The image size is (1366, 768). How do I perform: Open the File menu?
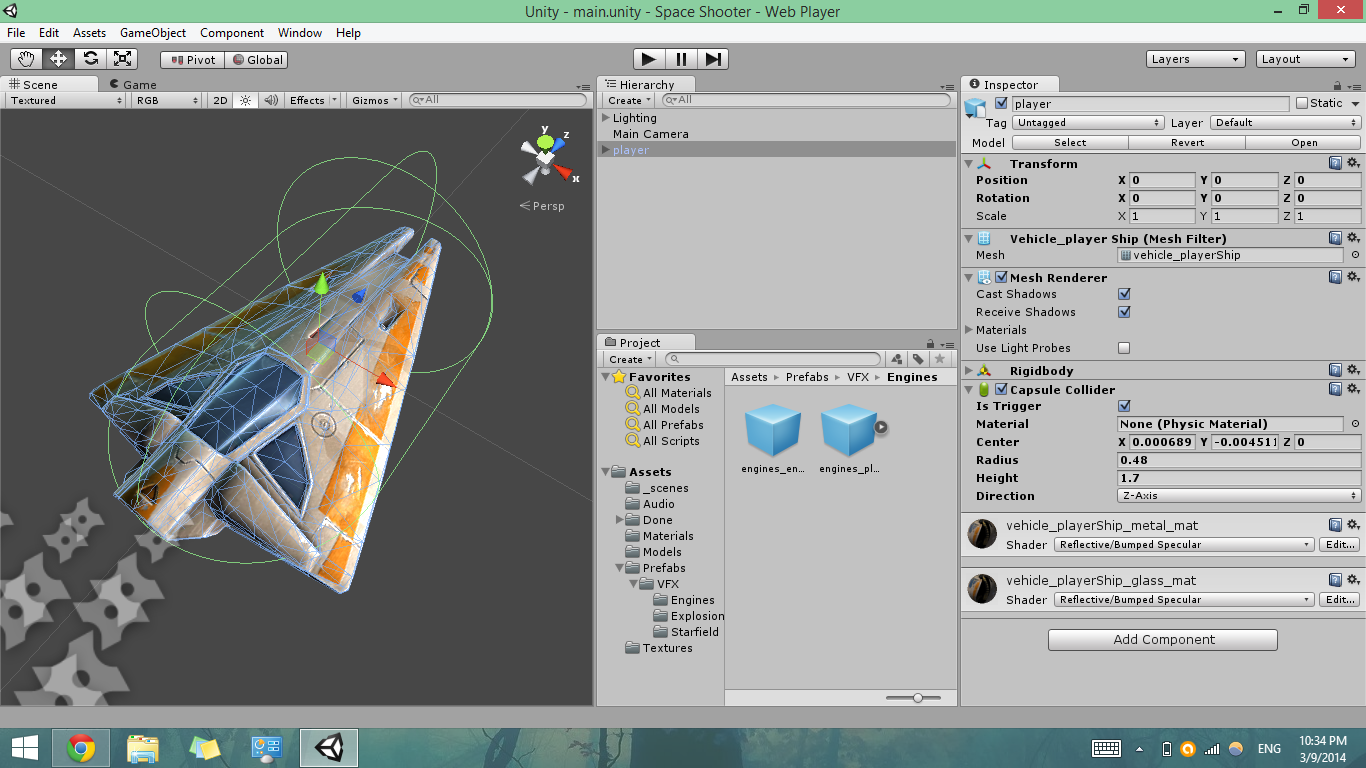16,32
